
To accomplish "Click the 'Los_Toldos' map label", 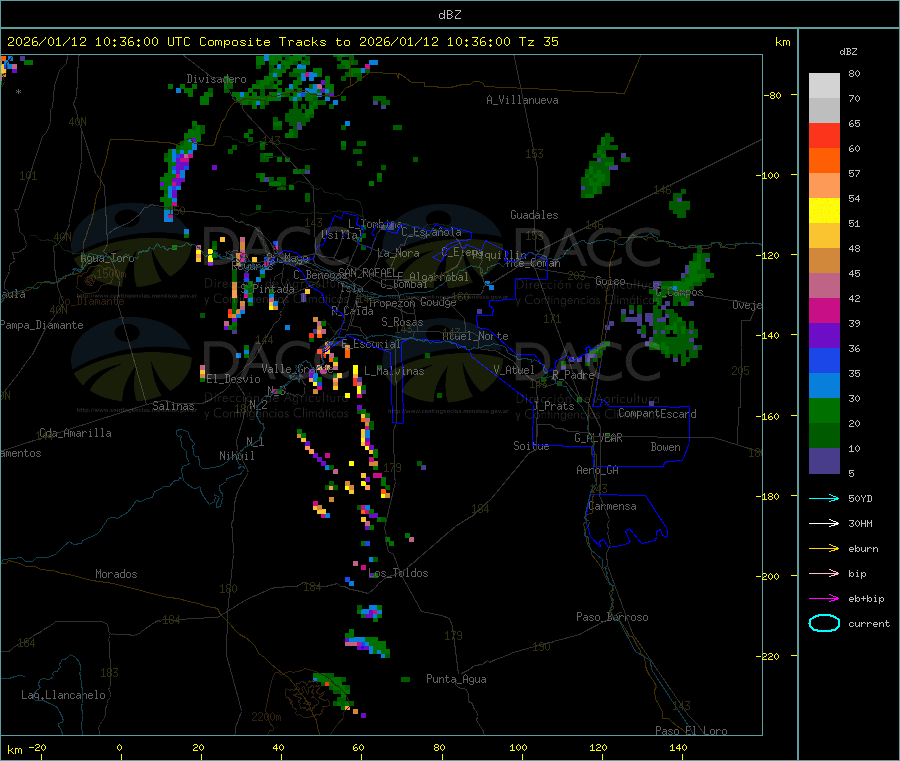I will pos(398,573).
